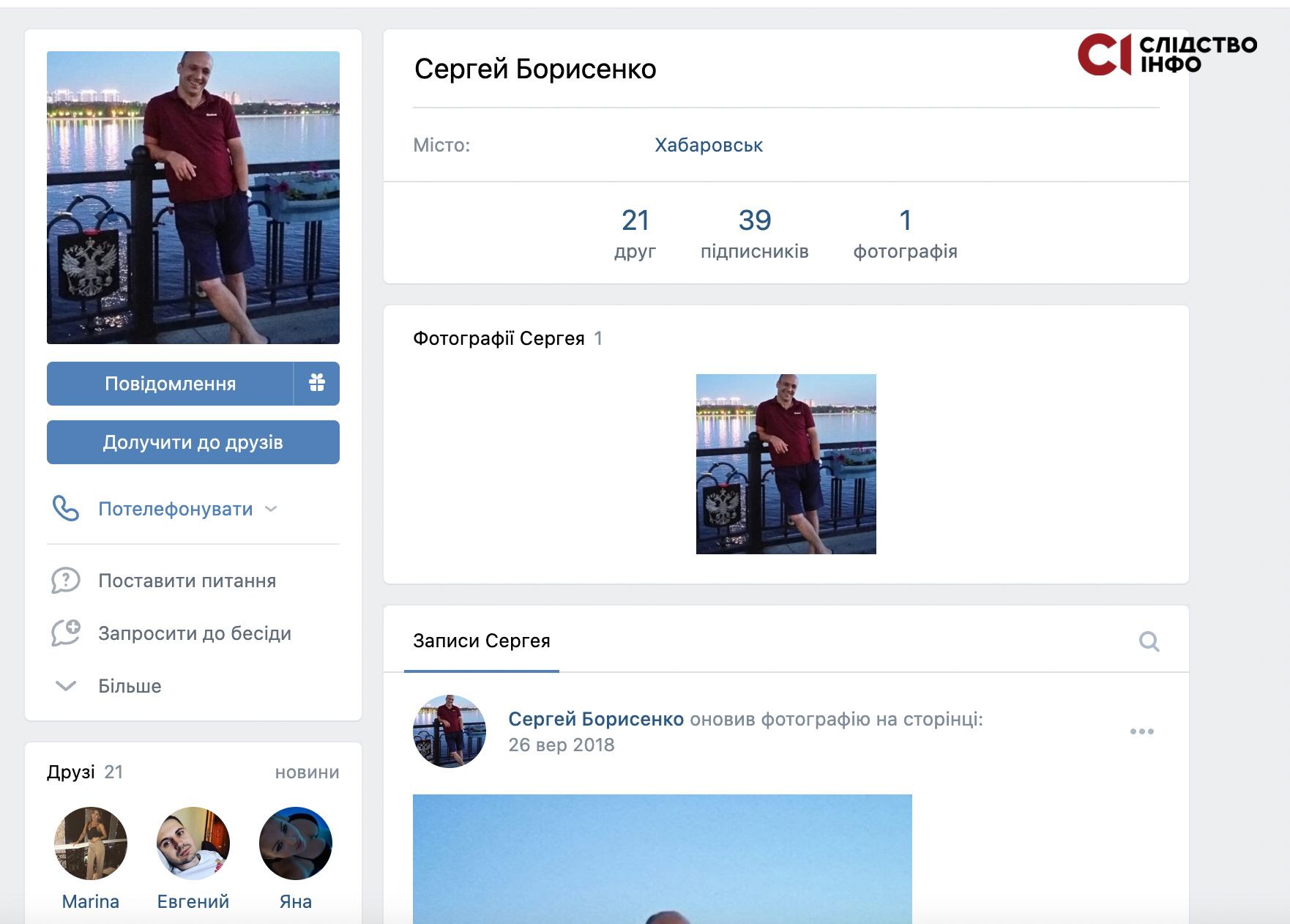Open the Хабаровськ city link
The width and height of the screenshot is (1290, 924).
pos(708,145)
